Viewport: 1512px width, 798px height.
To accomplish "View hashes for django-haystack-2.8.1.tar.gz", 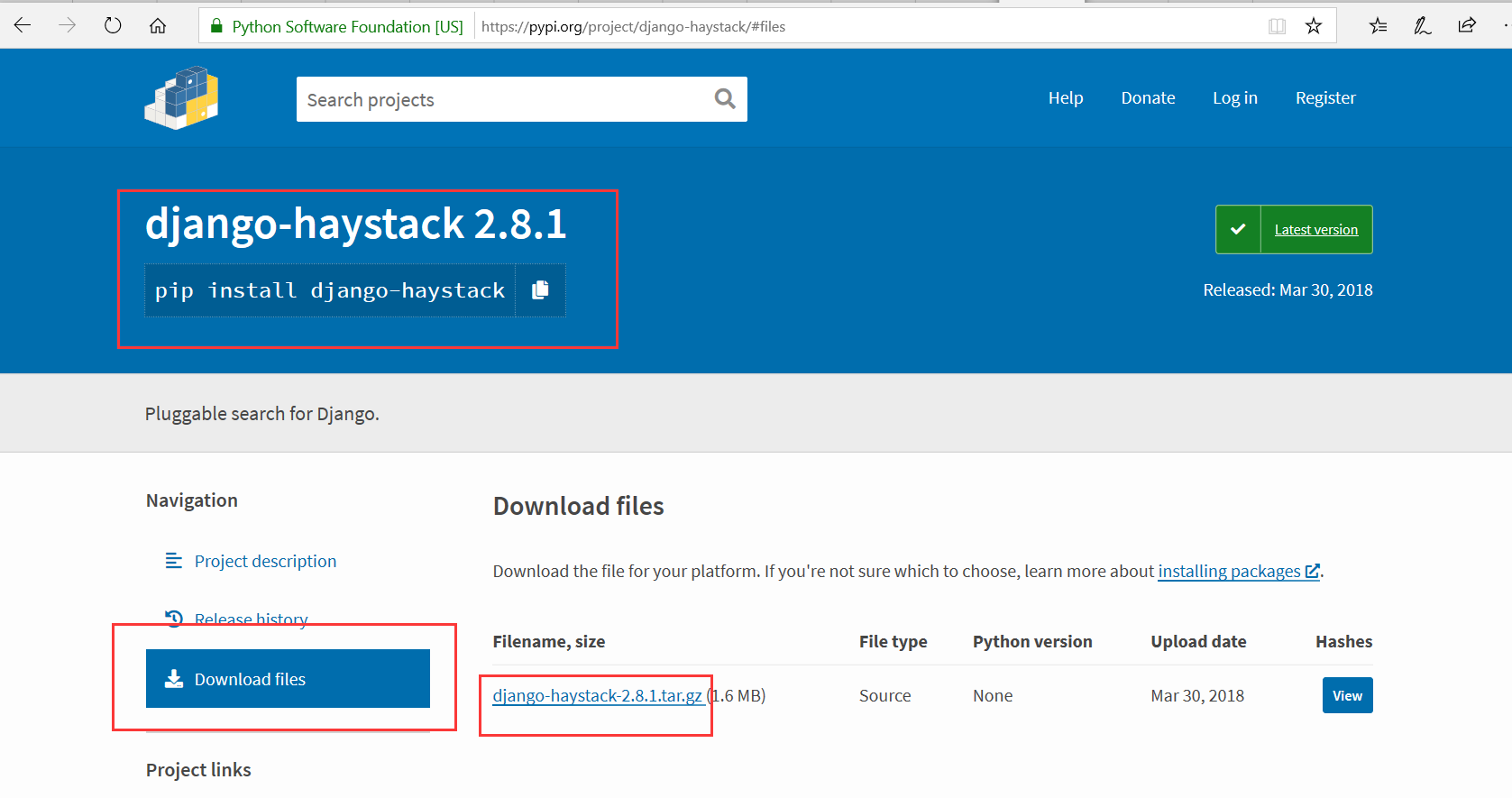I will pyautogui.click(x=1347, y=695).
